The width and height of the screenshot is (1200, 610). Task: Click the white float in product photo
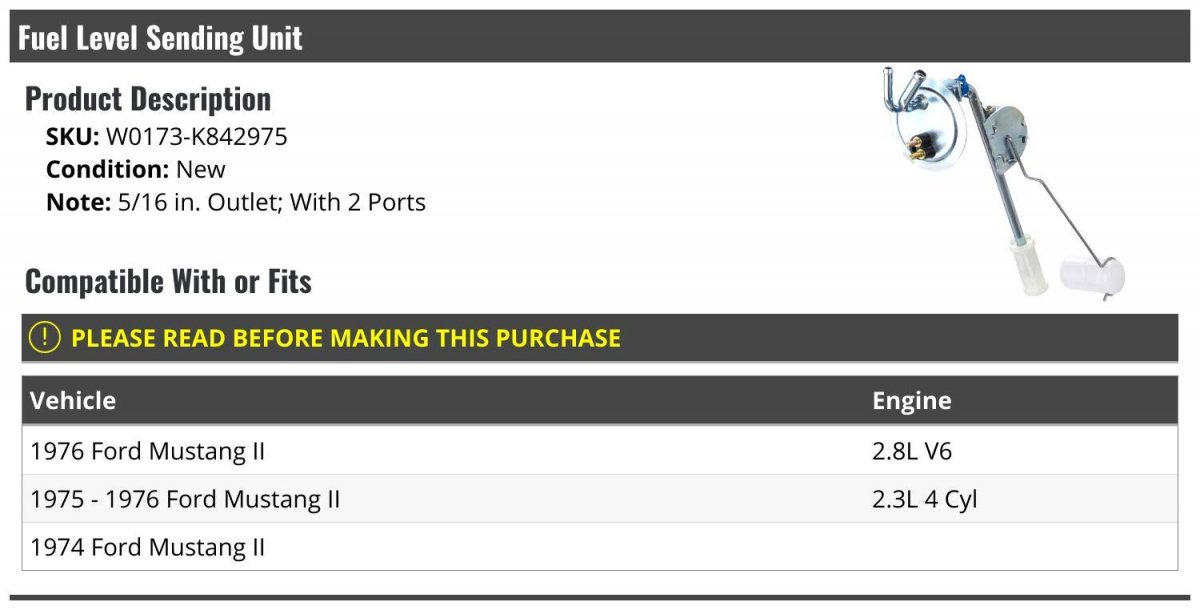click(1092, 274)
